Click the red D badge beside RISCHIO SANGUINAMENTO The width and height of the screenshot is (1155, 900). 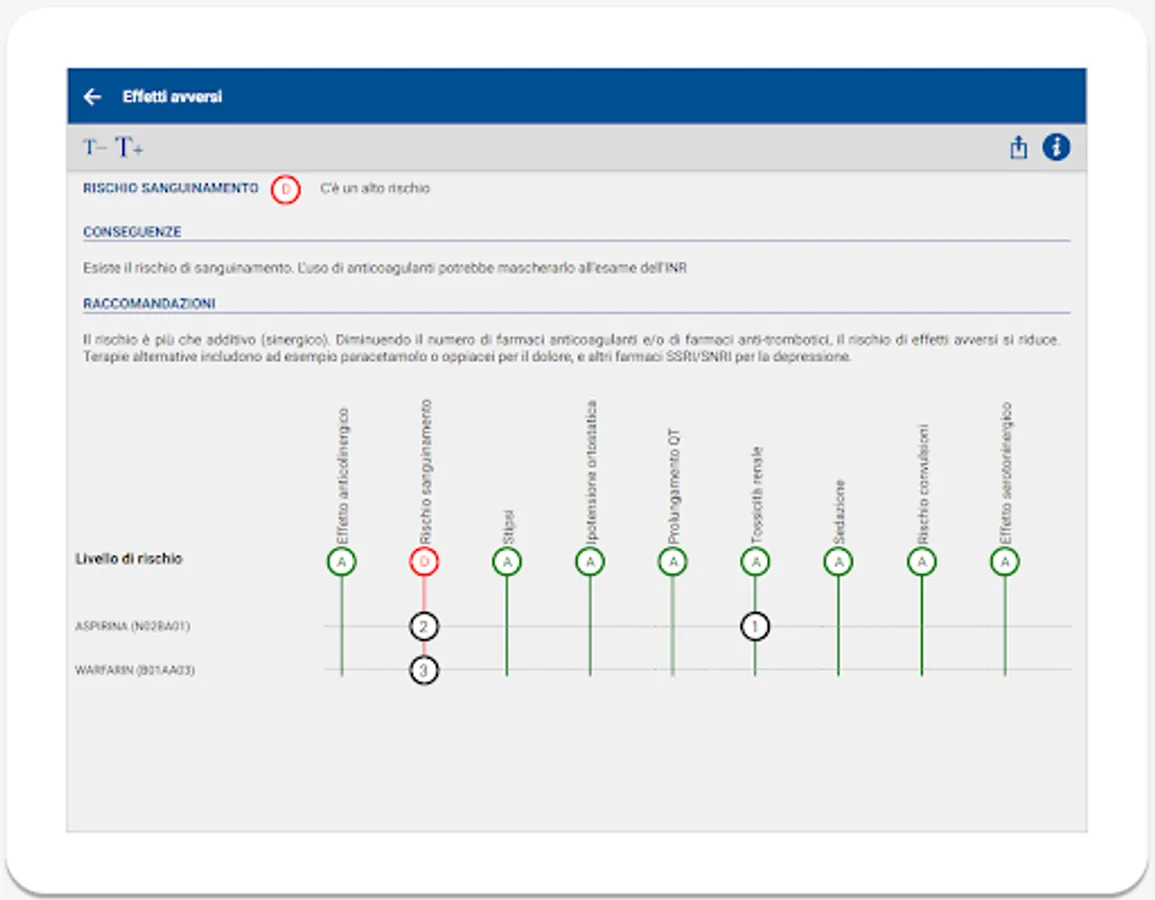285,189
